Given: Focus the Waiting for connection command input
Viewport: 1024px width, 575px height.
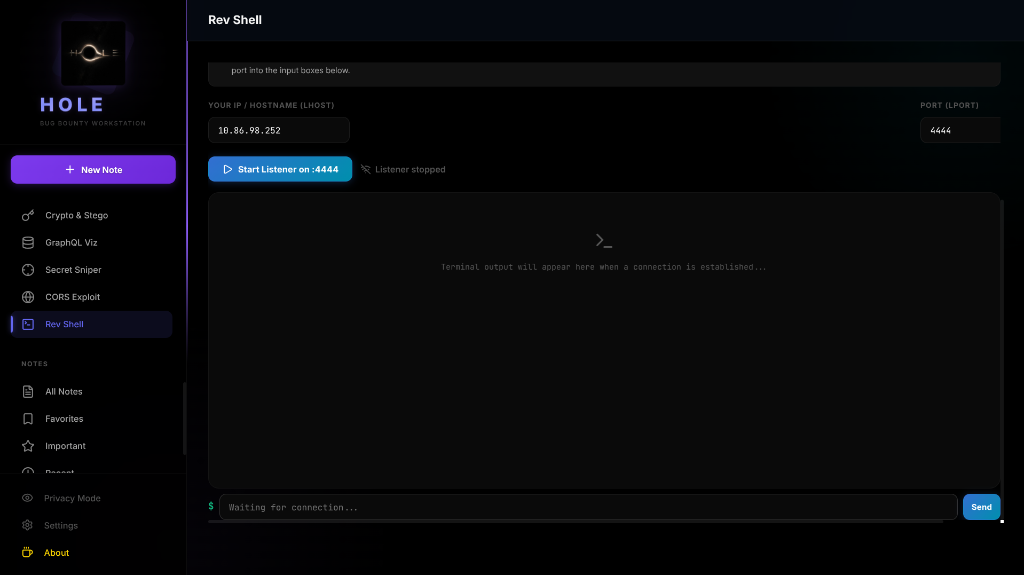Looking at the screenshot, I should click(x=588, y=507).
